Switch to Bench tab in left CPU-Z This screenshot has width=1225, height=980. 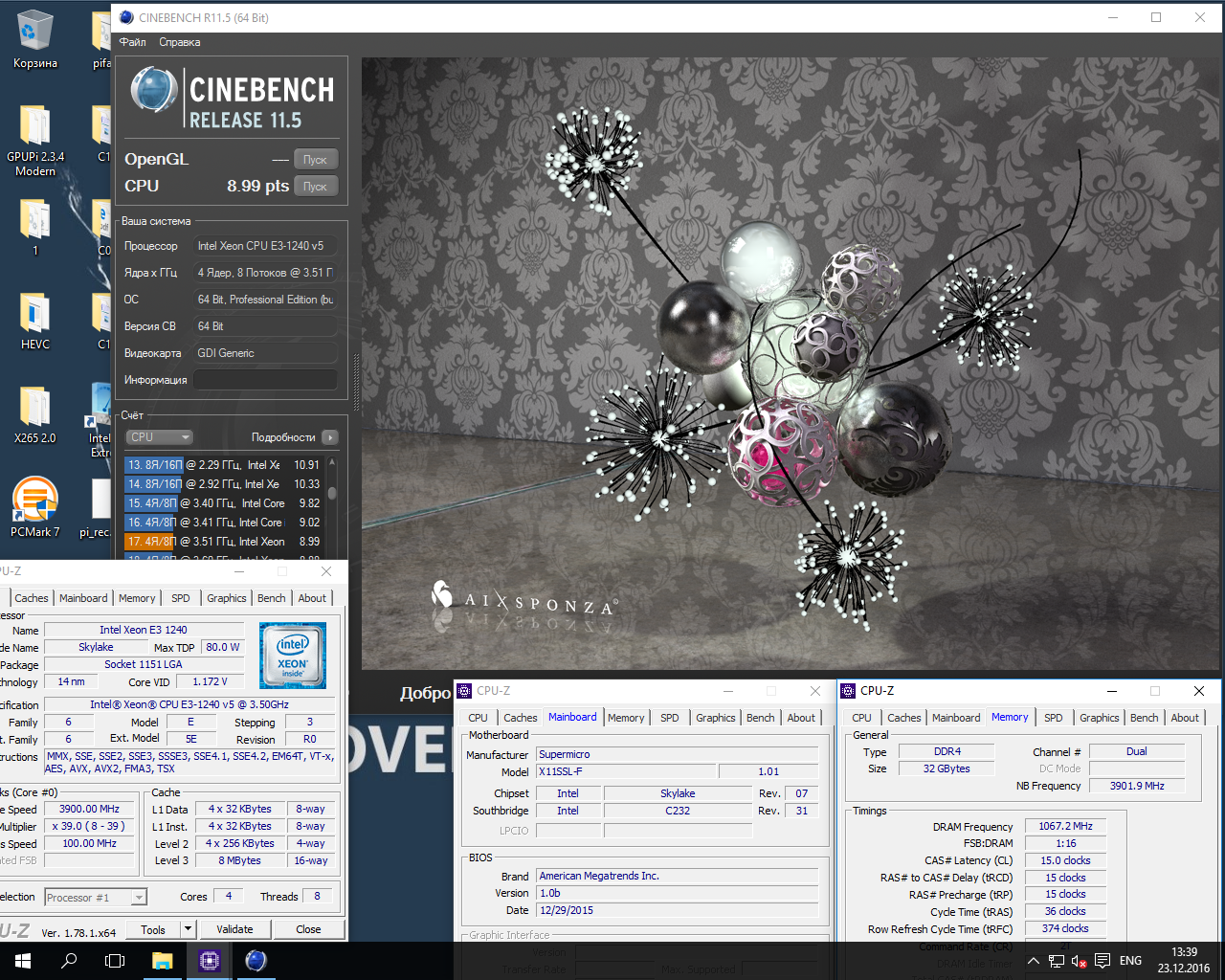tap(272, 598)
